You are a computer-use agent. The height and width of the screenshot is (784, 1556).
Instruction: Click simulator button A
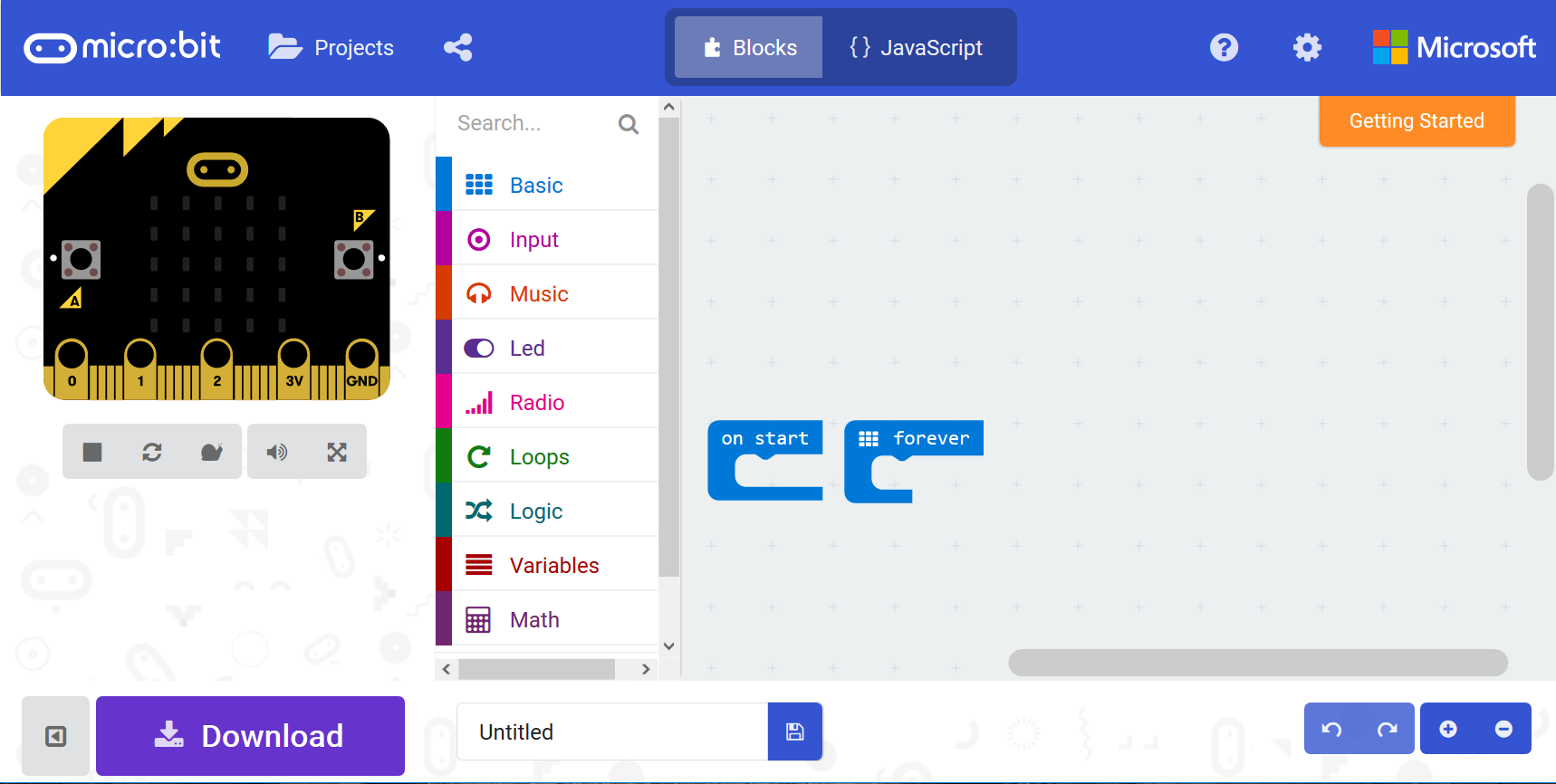[81, 260]
